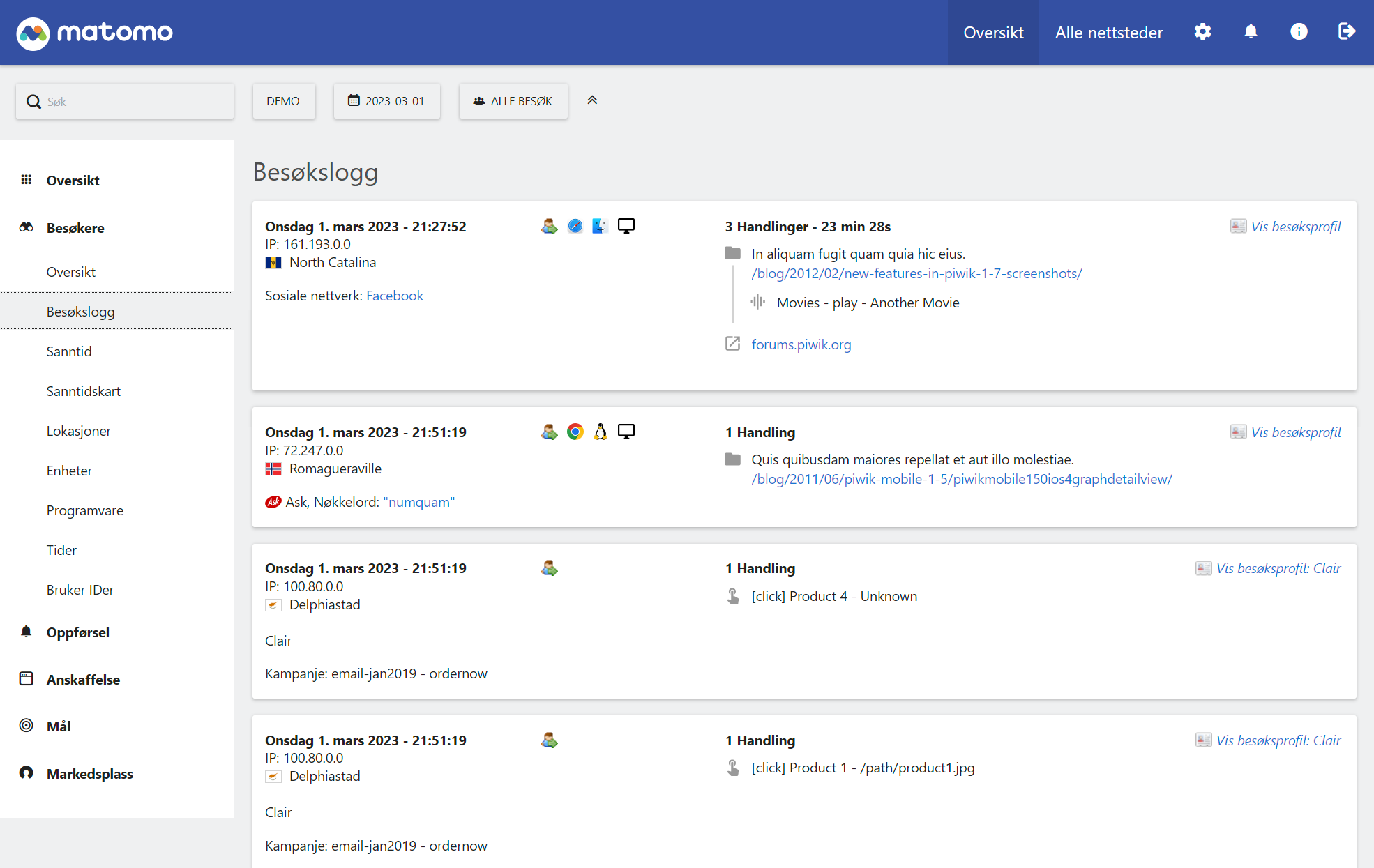This screenshot has width=1374, height=868.
Task: Click the Linux penguin icon
Action: (600, 432)
